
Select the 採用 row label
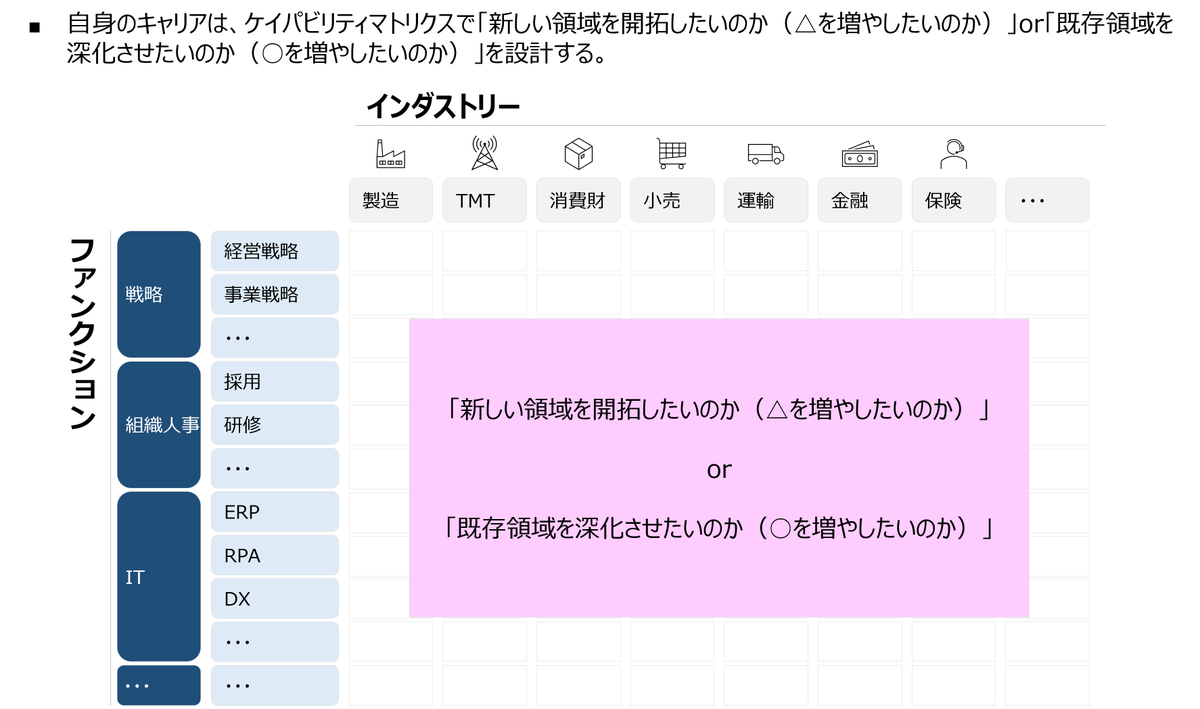(275, 381)
